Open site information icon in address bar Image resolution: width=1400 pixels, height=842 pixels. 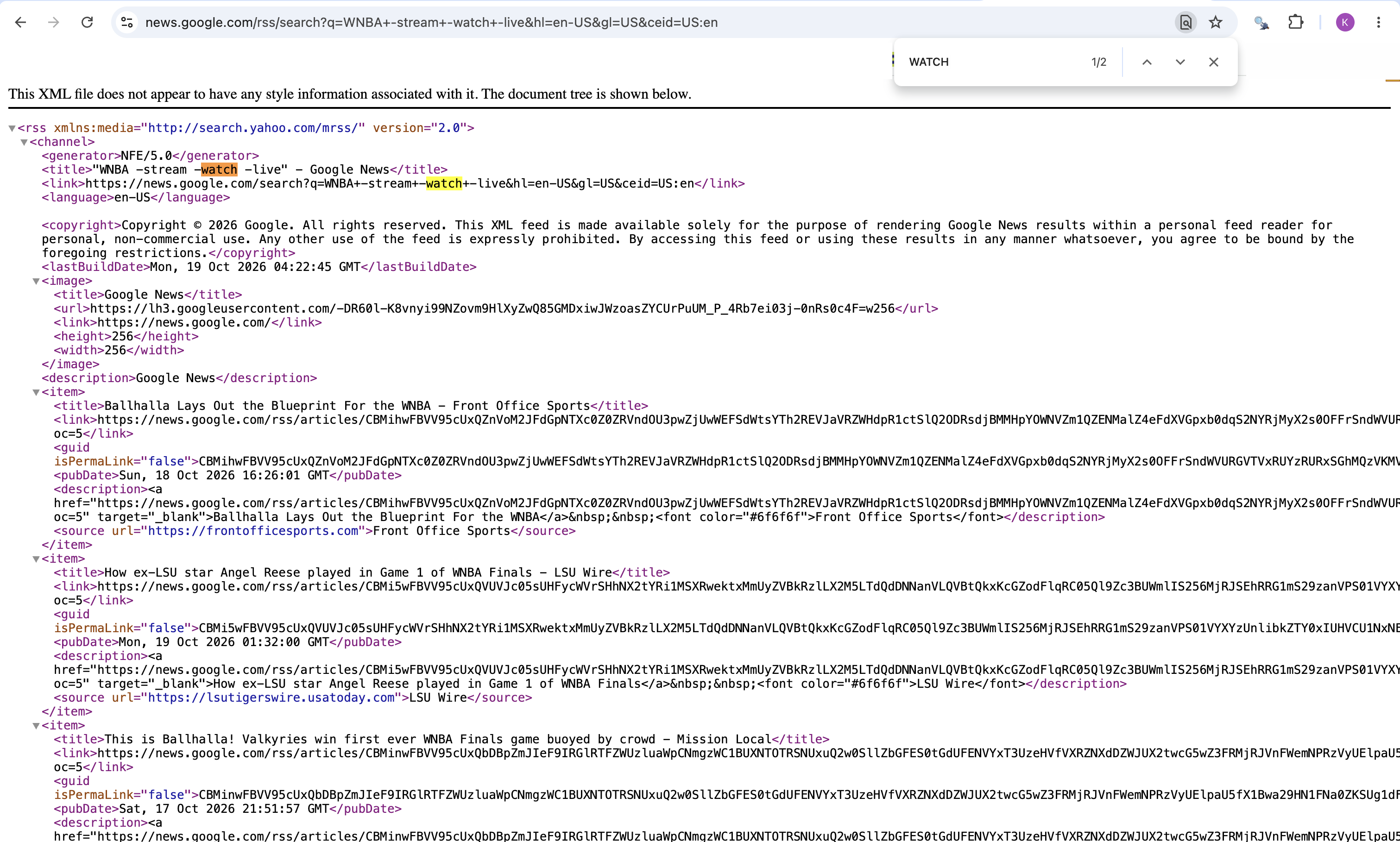[x=127, y=22]
